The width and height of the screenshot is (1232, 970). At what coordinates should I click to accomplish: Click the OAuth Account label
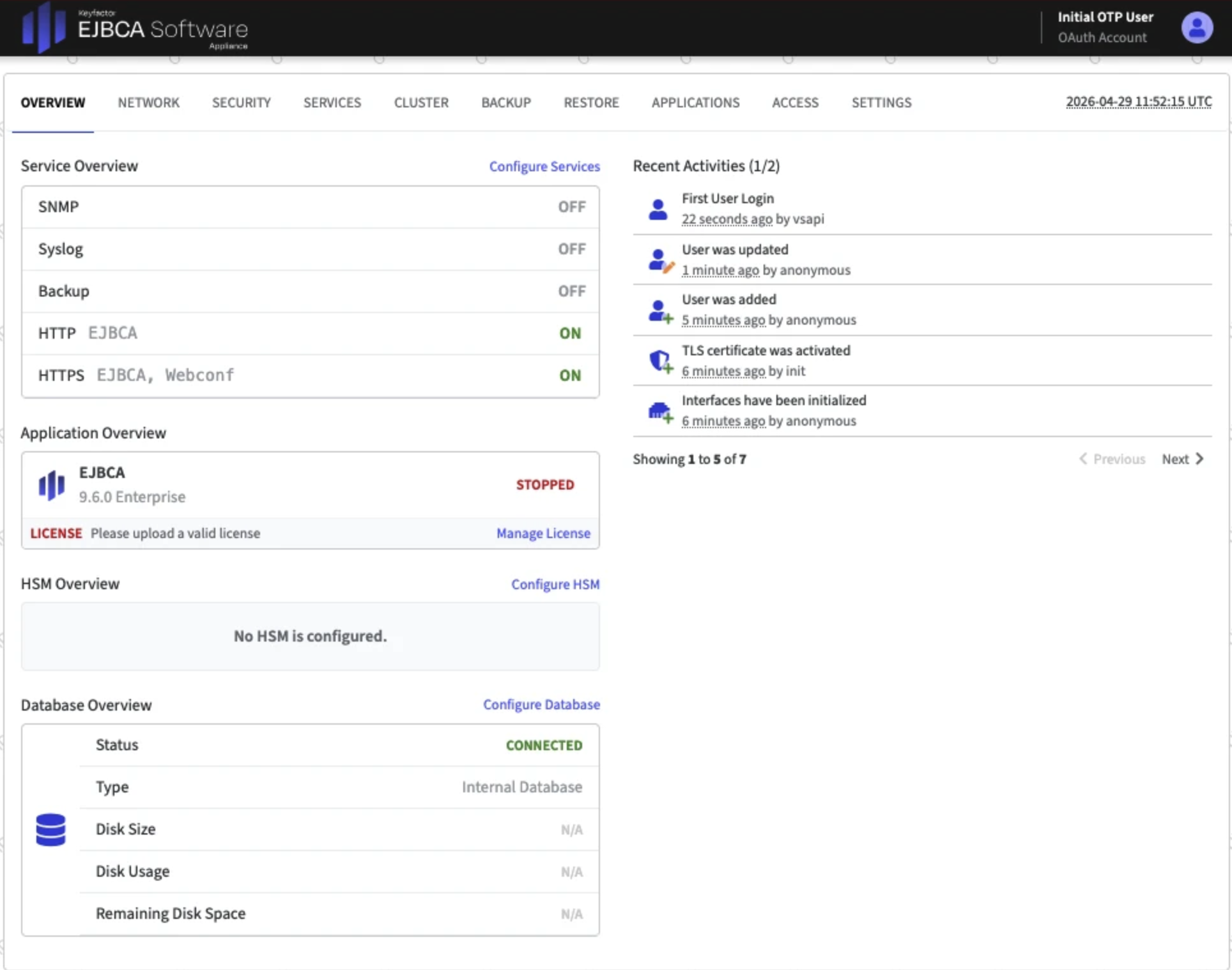click(x=1102, y=38)
